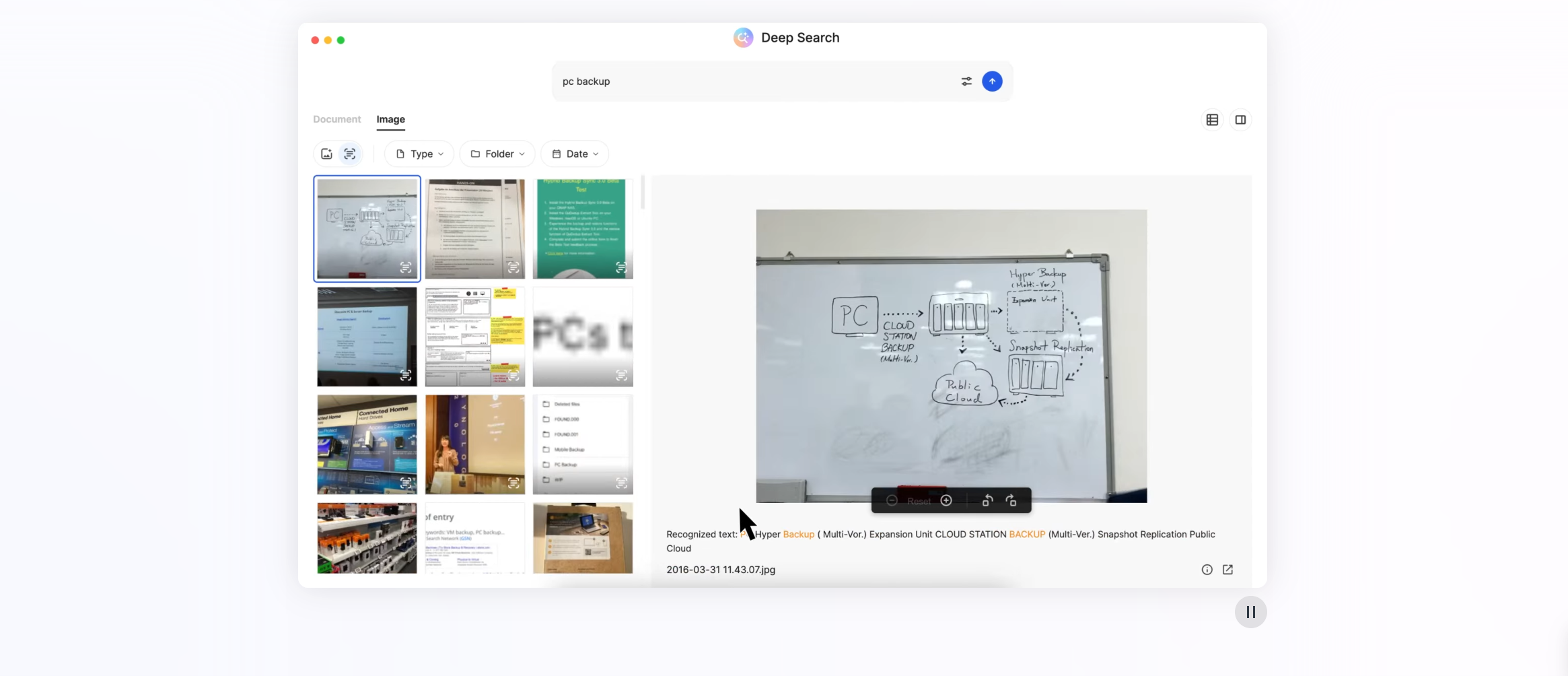
Task: Open the Date filter dropdown
Action: tap(575, 154)
